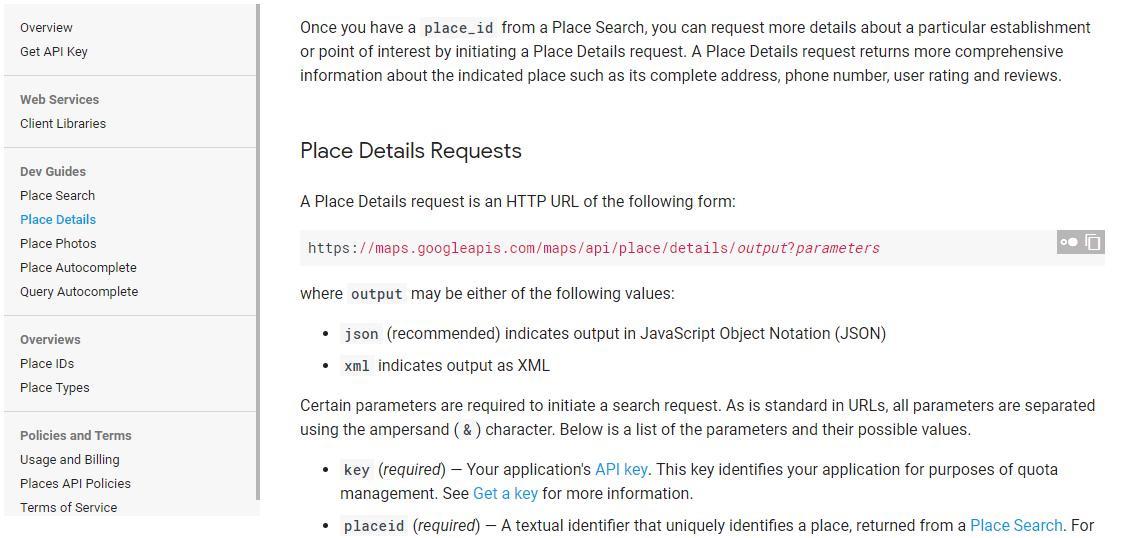Copy the Place Details request URL
The width and height of the screenshot is (1136, 538).
coord(1093,242)
